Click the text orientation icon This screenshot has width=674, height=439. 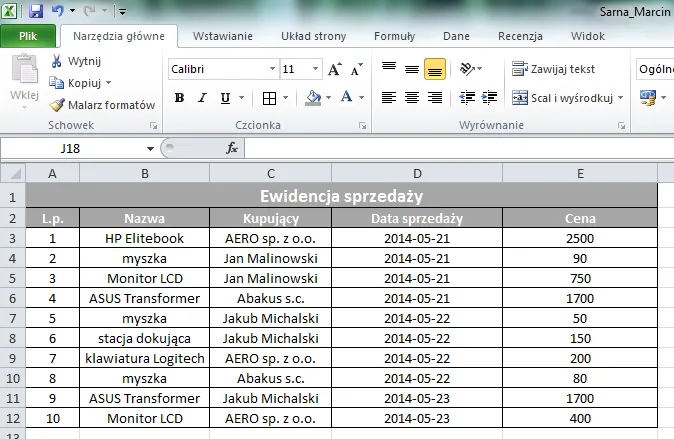tap(467, 70)
